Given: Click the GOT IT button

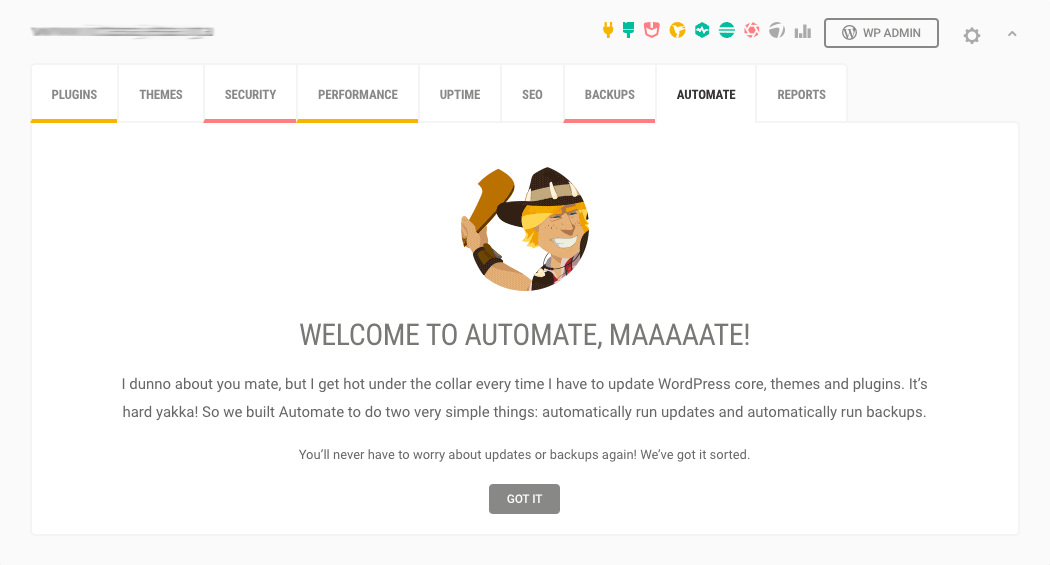Looking at the screenshot, I should 524,499.
